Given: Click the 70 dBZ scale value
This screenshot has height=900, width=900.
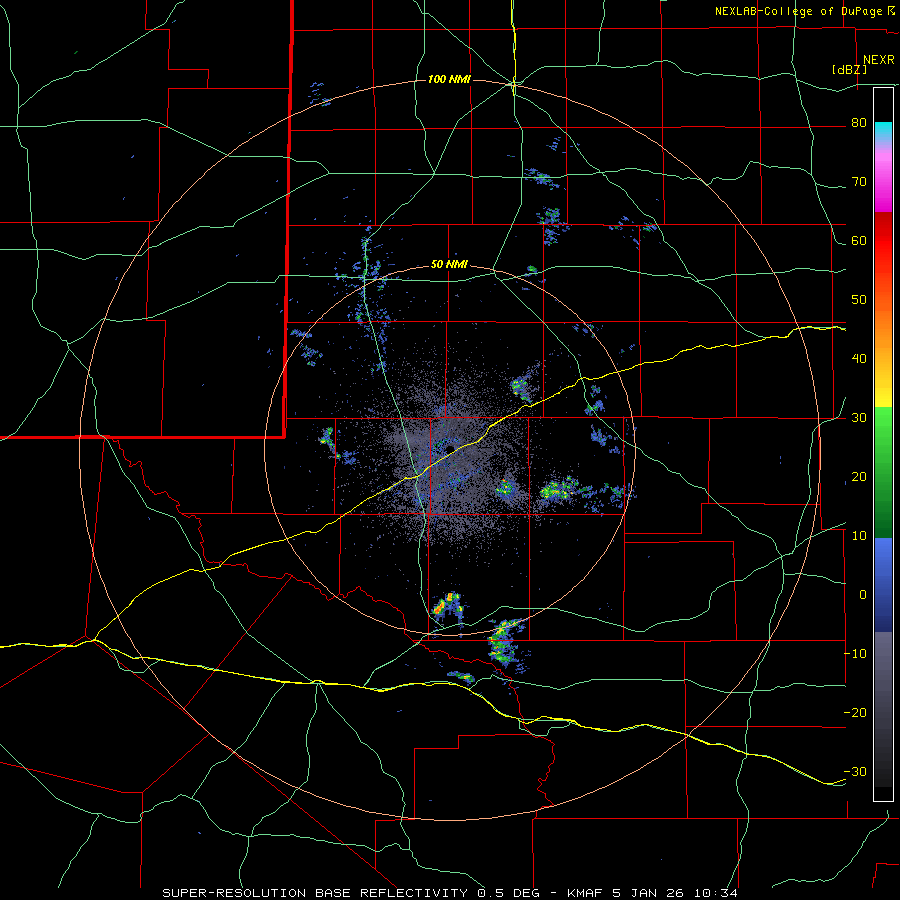Looking at the screenshot, I should coord(858,182).
